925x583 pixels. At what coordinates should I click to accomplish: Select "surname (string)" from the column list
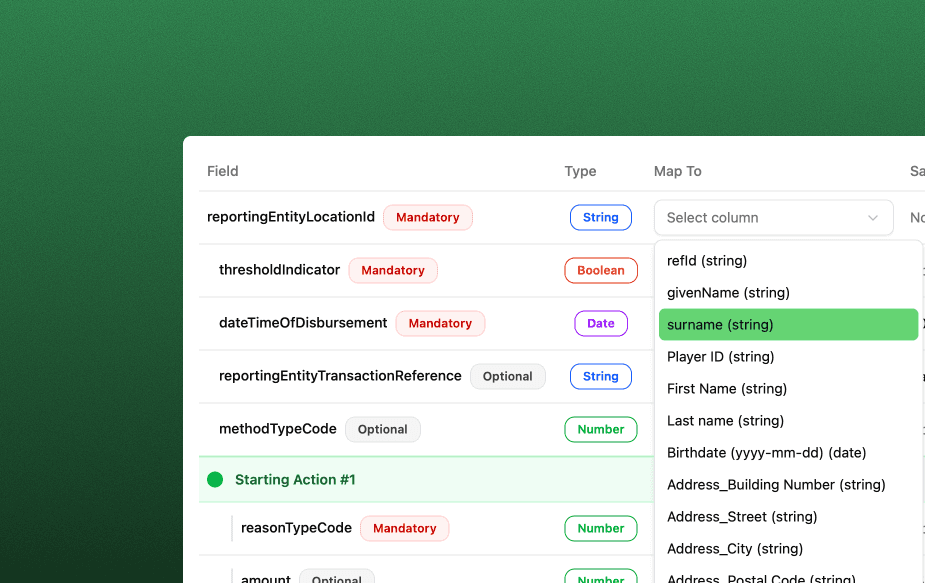click(x=720, y=324)
